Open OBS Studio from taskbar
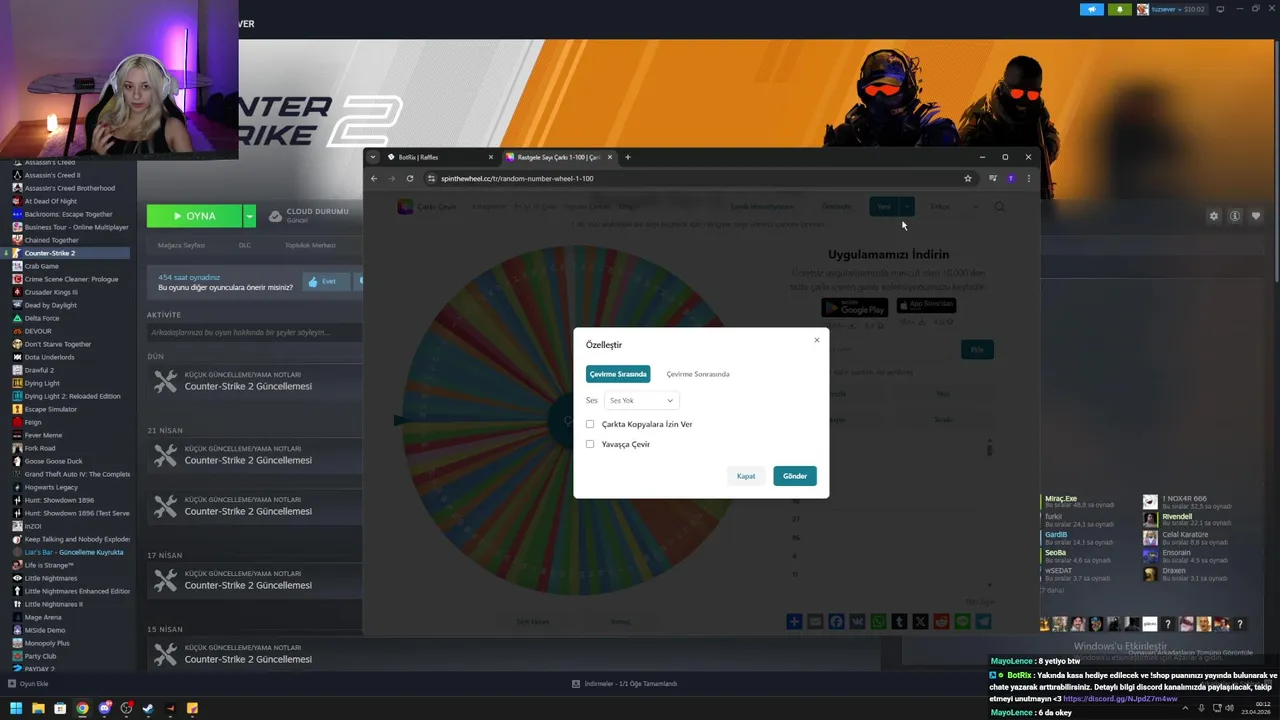 point(126,708)
